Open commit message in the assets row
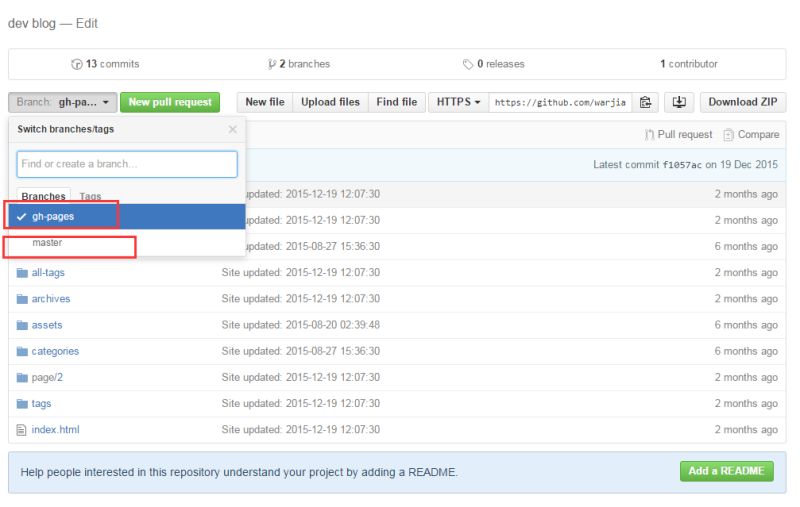 (x=301, y=325)
